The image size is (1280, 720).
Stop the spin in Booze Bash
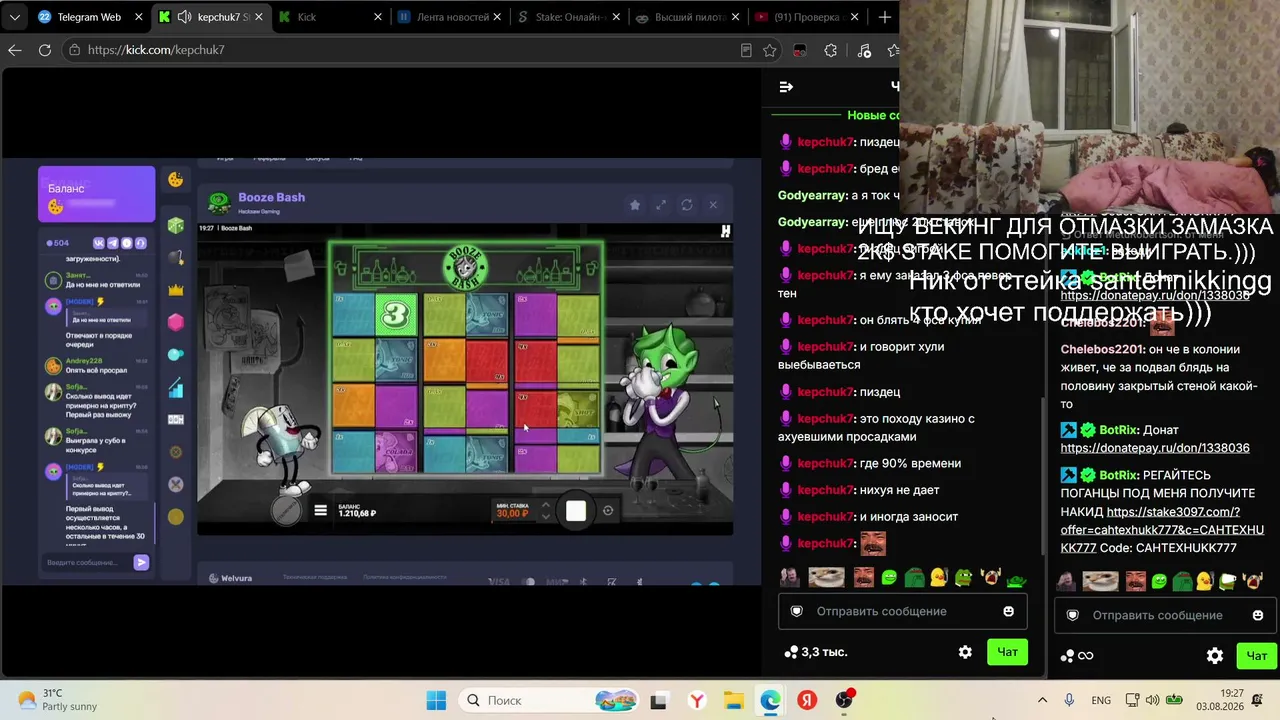(576, 511)
